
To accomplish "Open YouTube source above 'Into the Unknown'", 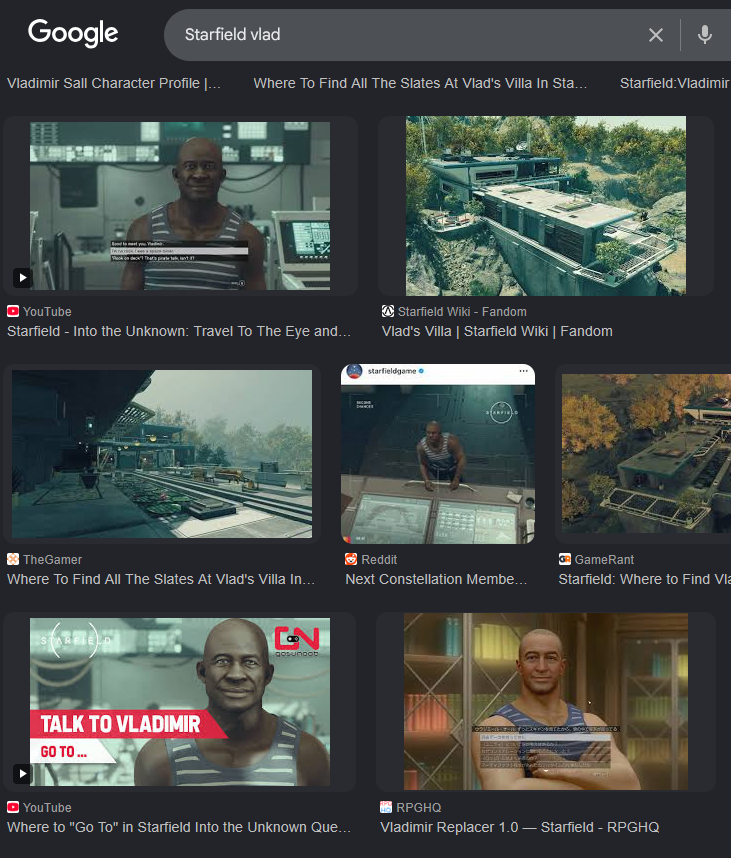I will (x=47, y=311).
